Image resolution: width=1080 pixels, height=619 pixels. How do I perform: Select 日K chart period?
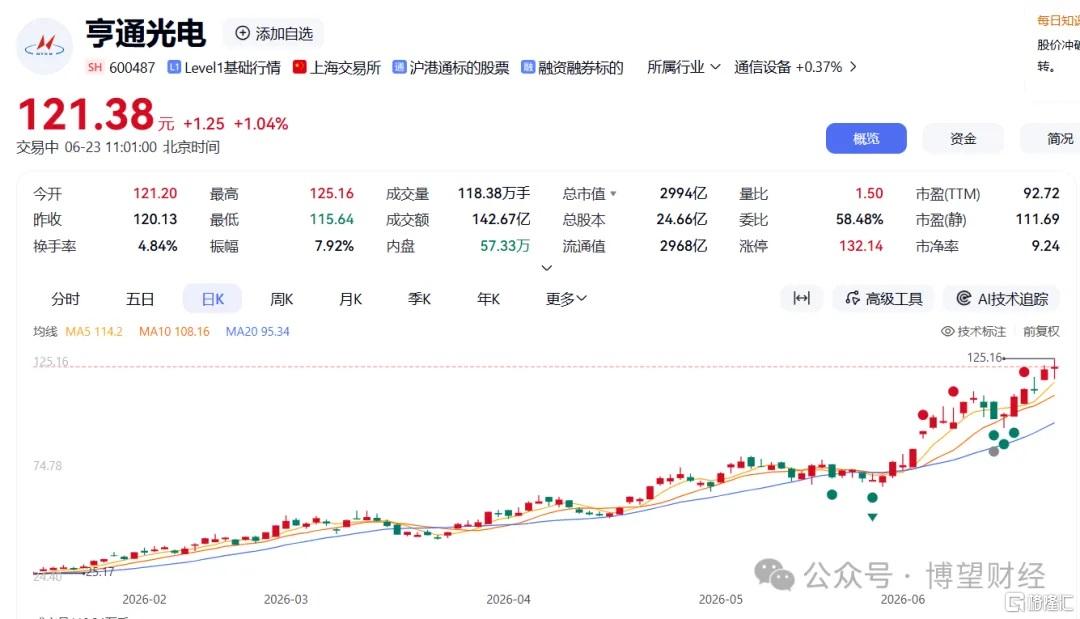[x=212, y=299]
